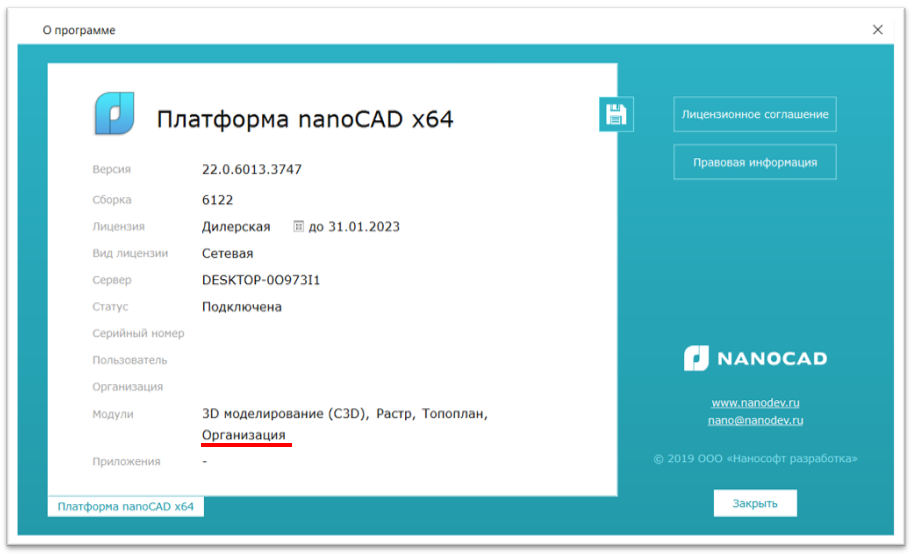
Task: Click version value 22.0.6013.3747
Action: click(252, 169)
